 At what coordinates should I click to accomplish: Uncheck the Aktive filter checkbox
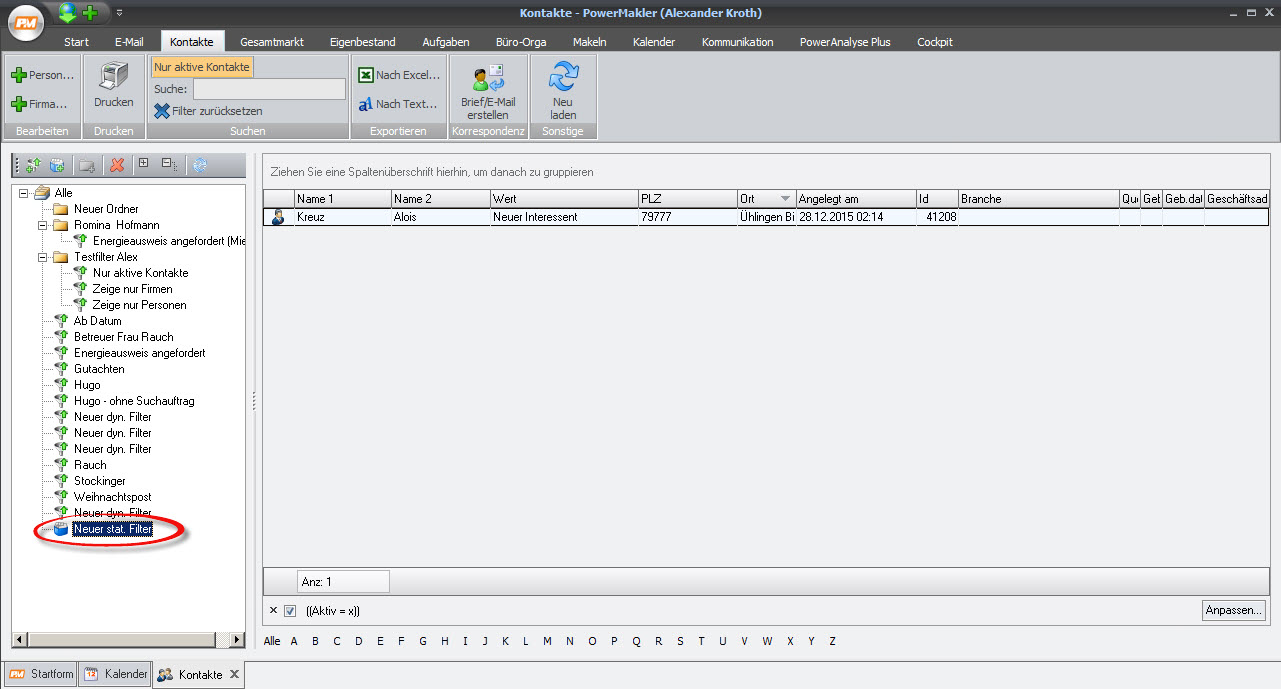point(290,611)
